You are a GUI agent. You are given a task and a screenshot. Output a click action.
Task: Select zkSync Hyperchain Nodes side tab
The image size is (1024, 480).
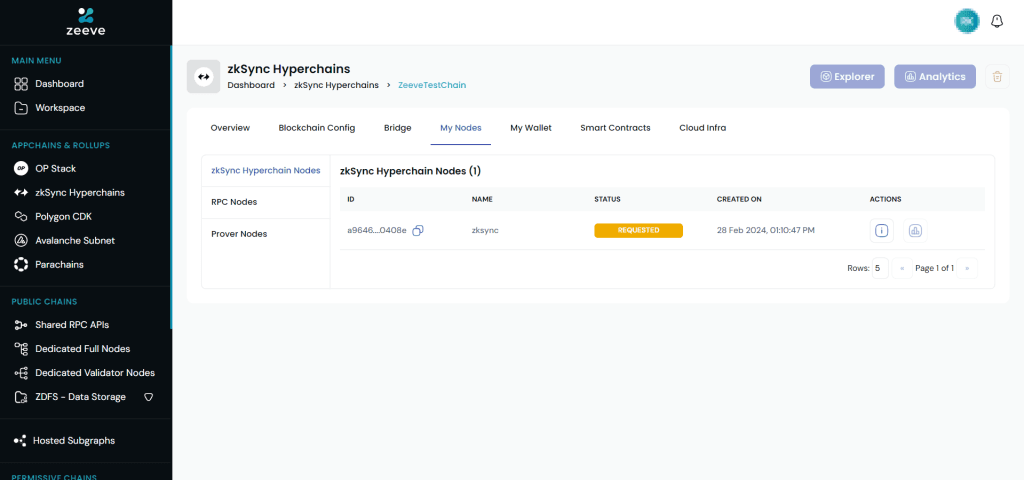pyautogui.click(x=266, y=170)
